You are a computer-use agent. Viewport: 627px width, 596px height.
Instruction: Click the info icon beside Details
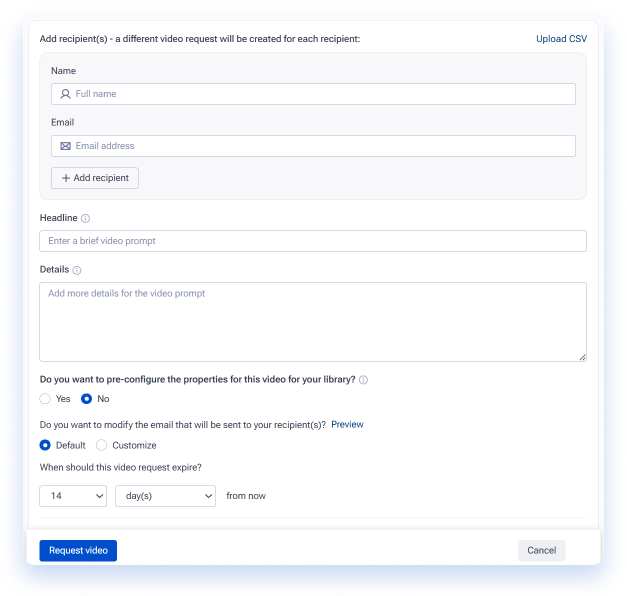[77, 270]
